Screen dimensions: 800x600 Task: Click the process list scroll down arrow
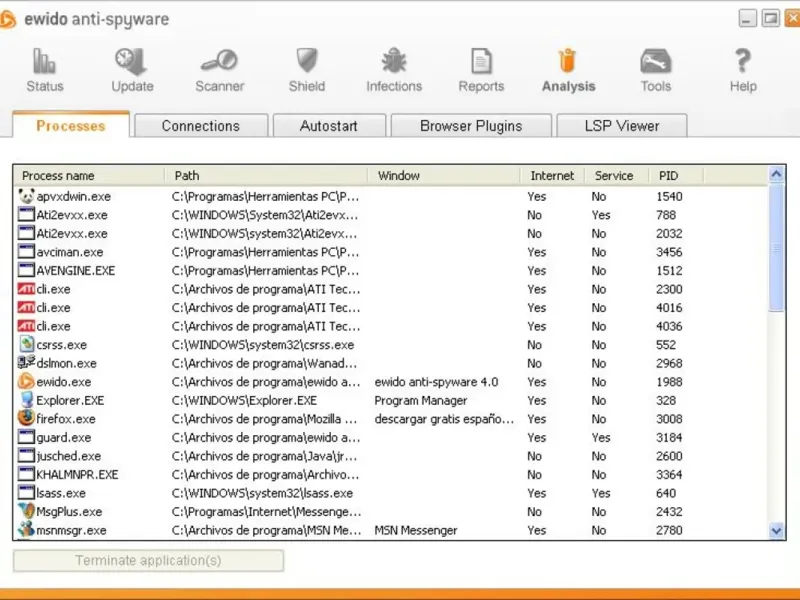coord(776,531)
